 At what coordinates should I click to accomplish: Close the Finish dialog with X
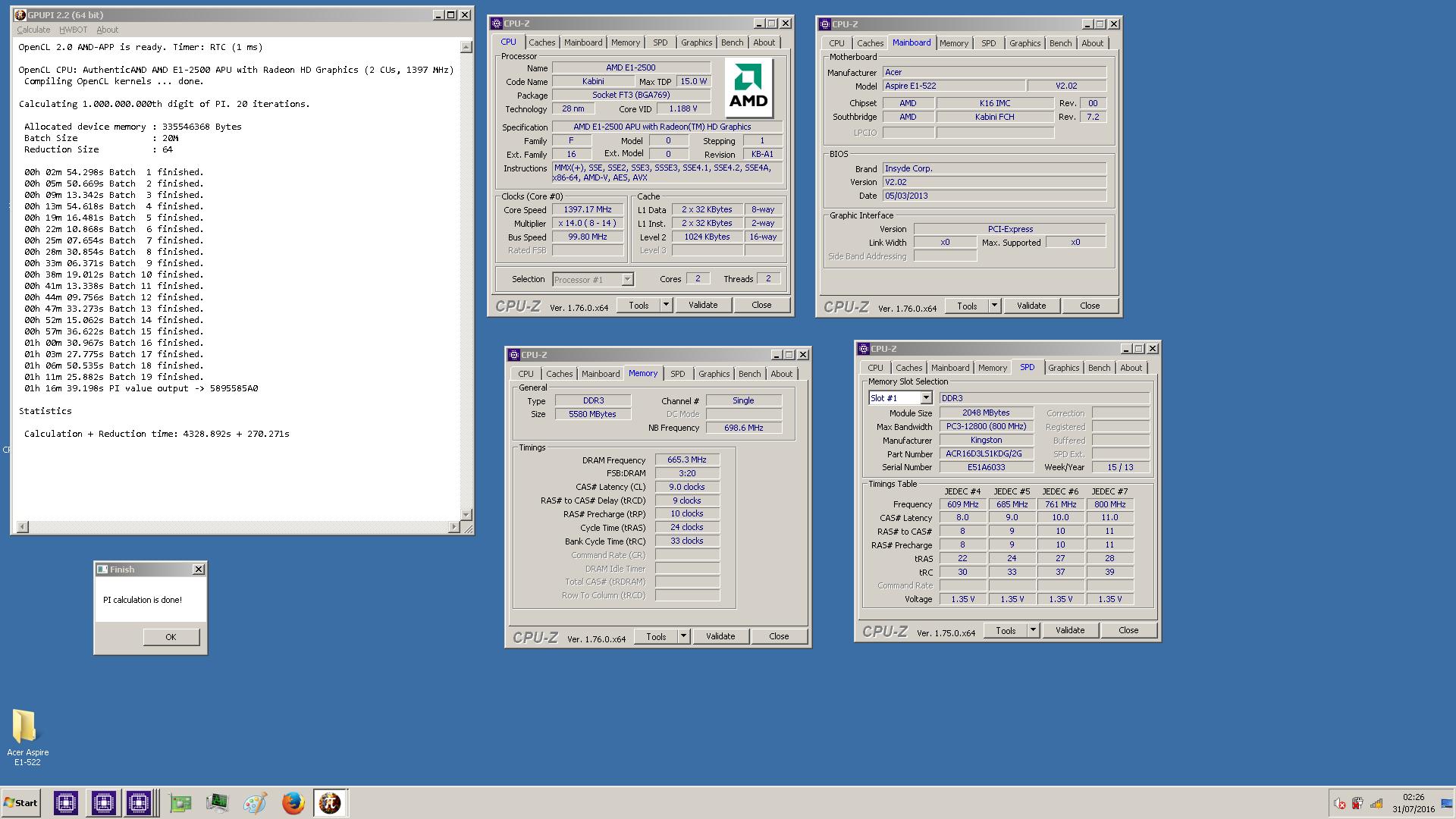(199, 570)
